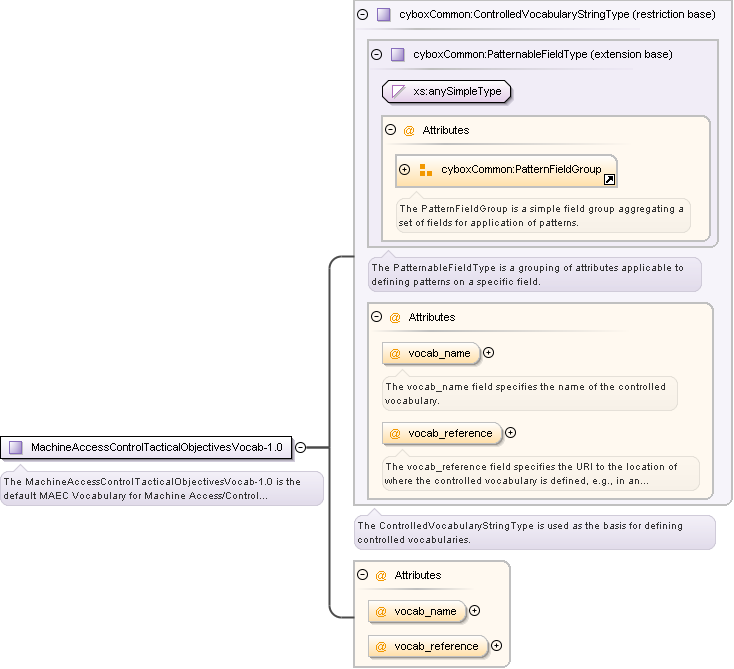Click the PatternFieldGroup orange group icon
Image resolution: width=734 pixels, height=669 pixels.
[426, 170]
